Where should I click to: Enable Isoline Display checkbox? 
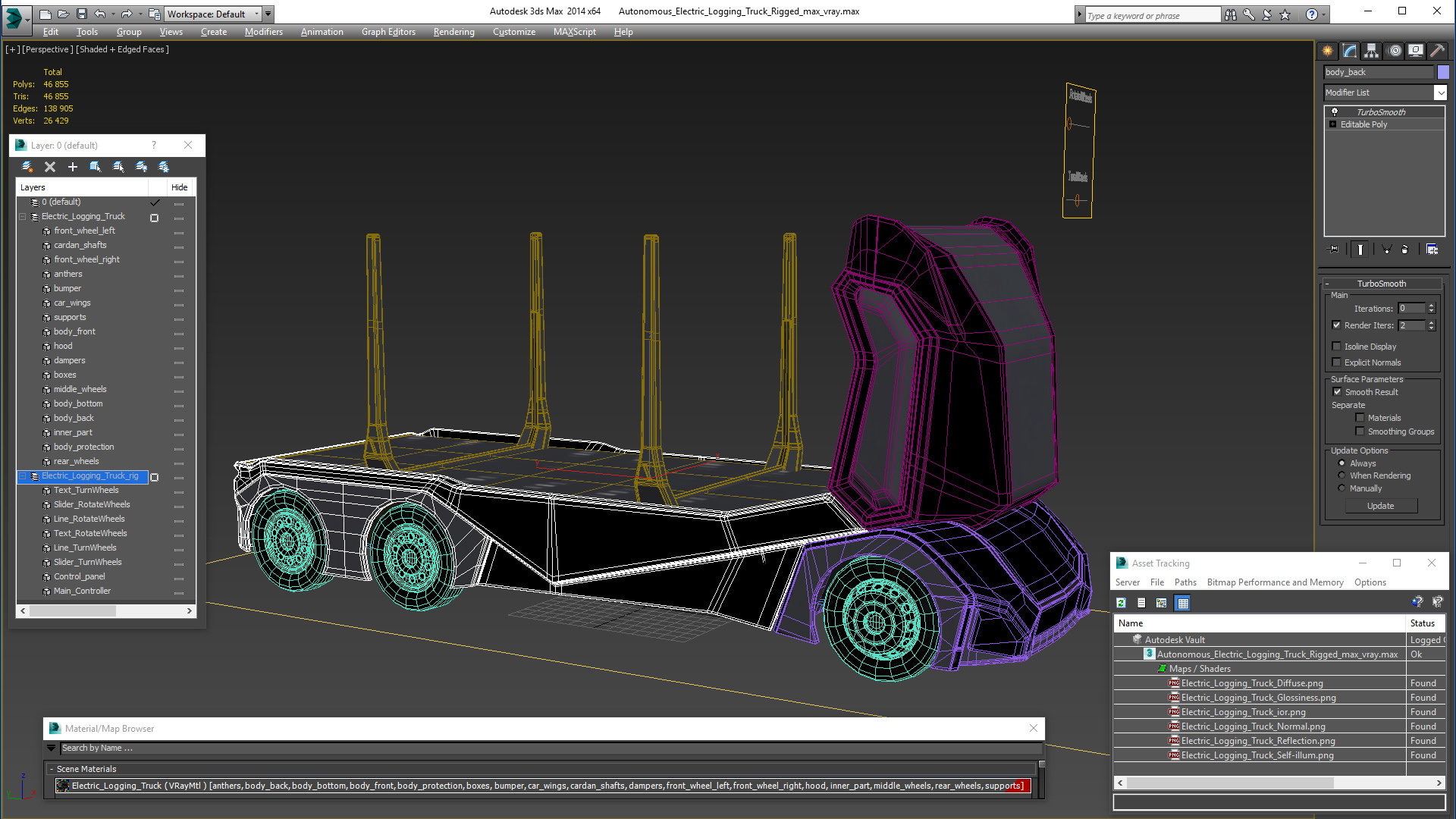pos(1336,347)
